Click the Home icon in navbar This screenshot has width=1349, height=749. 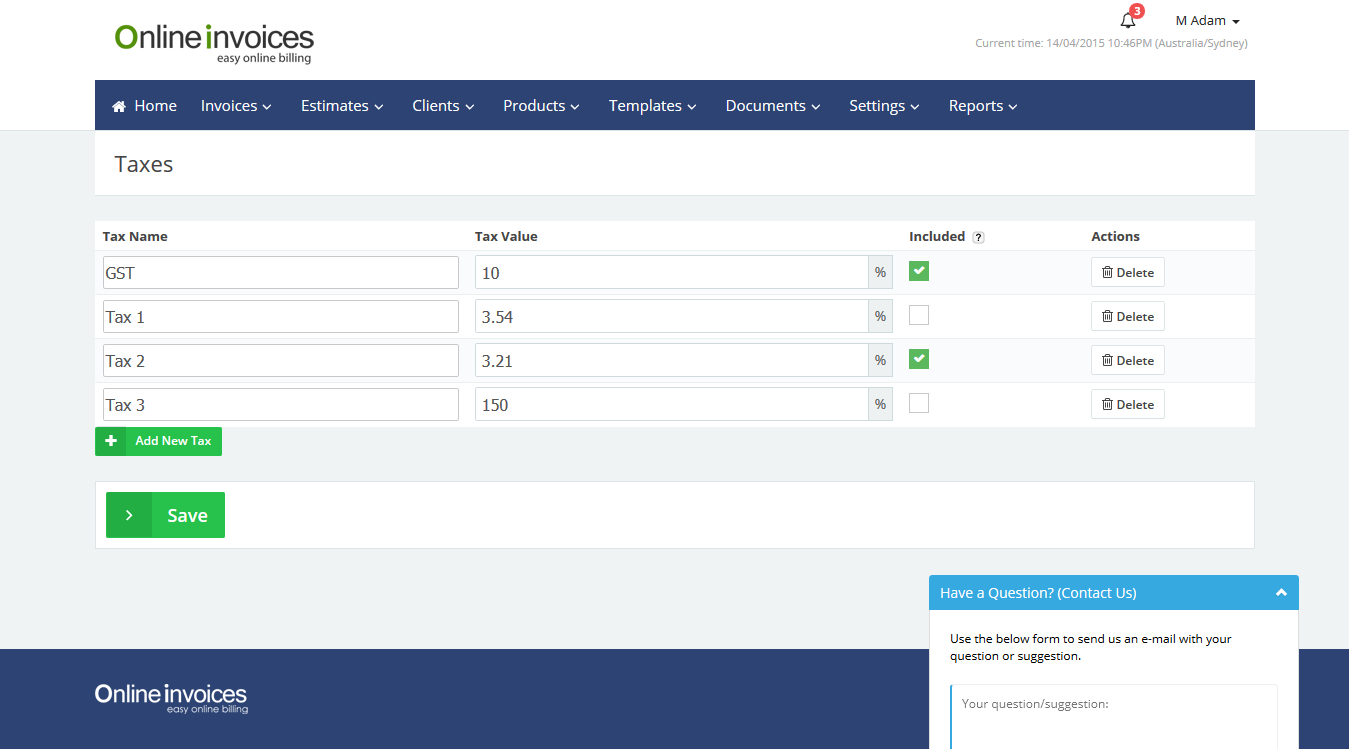(119, 106)
